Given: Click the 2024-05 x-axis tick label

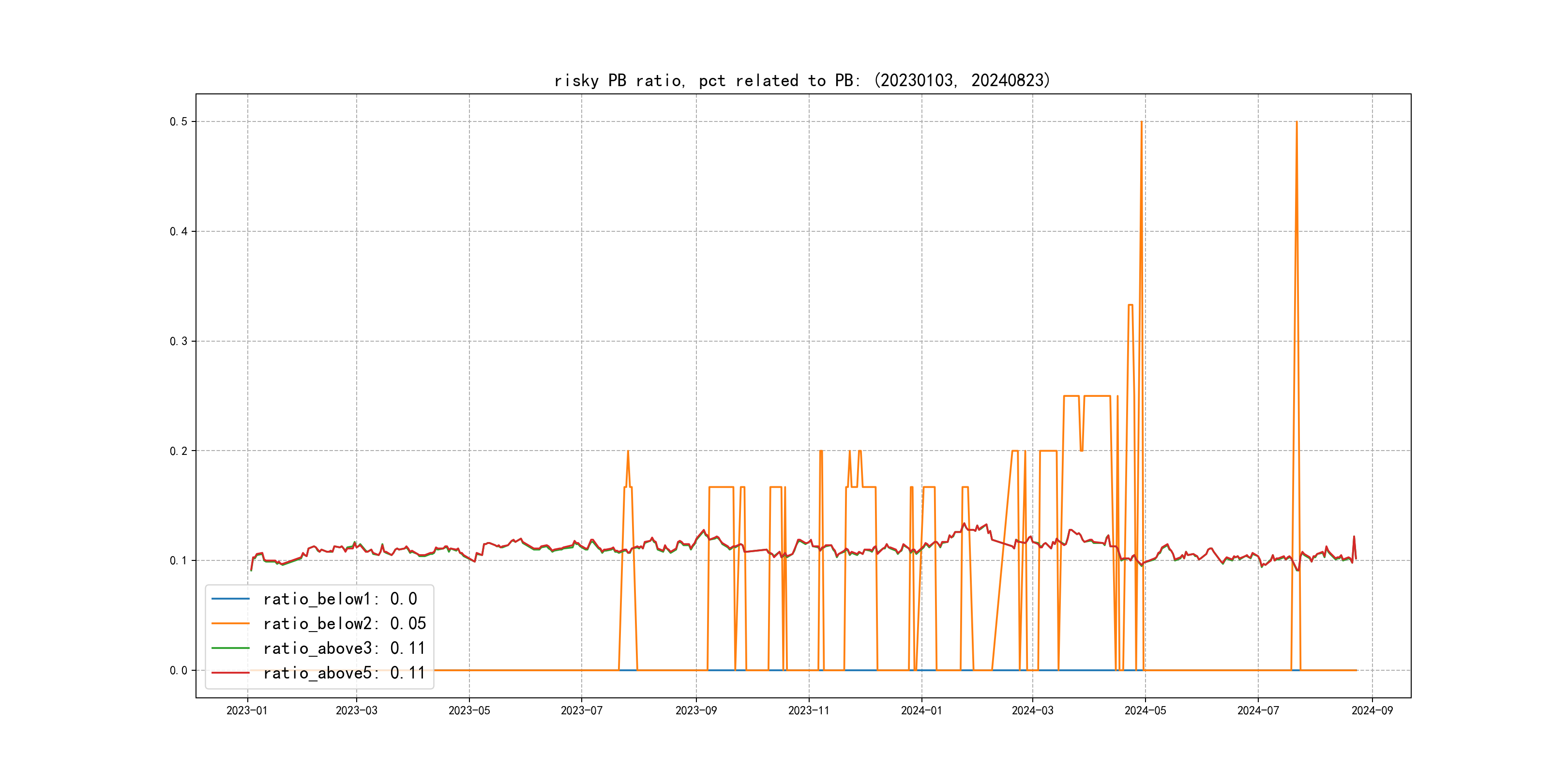Looking at the screenshot, I should 1145,710.
